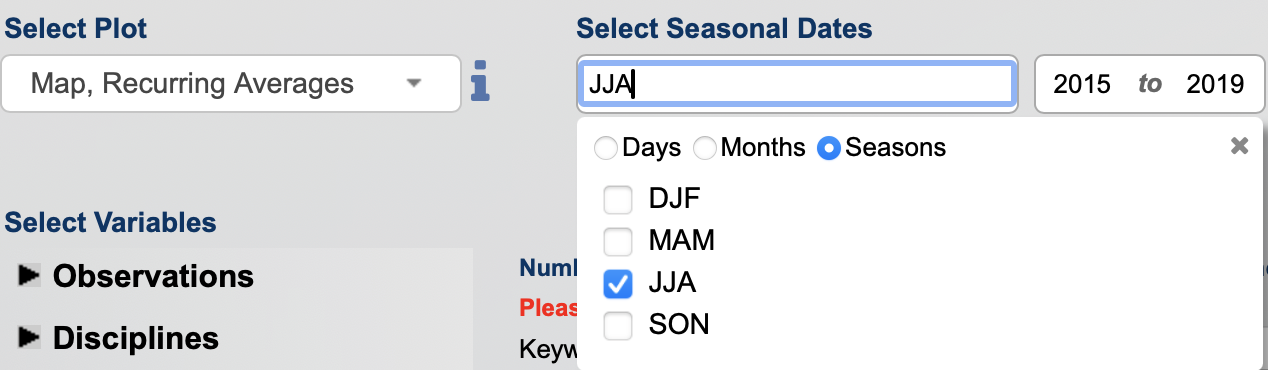Check the SON season checkbox
Image resolution: width=1268 pixels, height=370 pixels.
618,326
